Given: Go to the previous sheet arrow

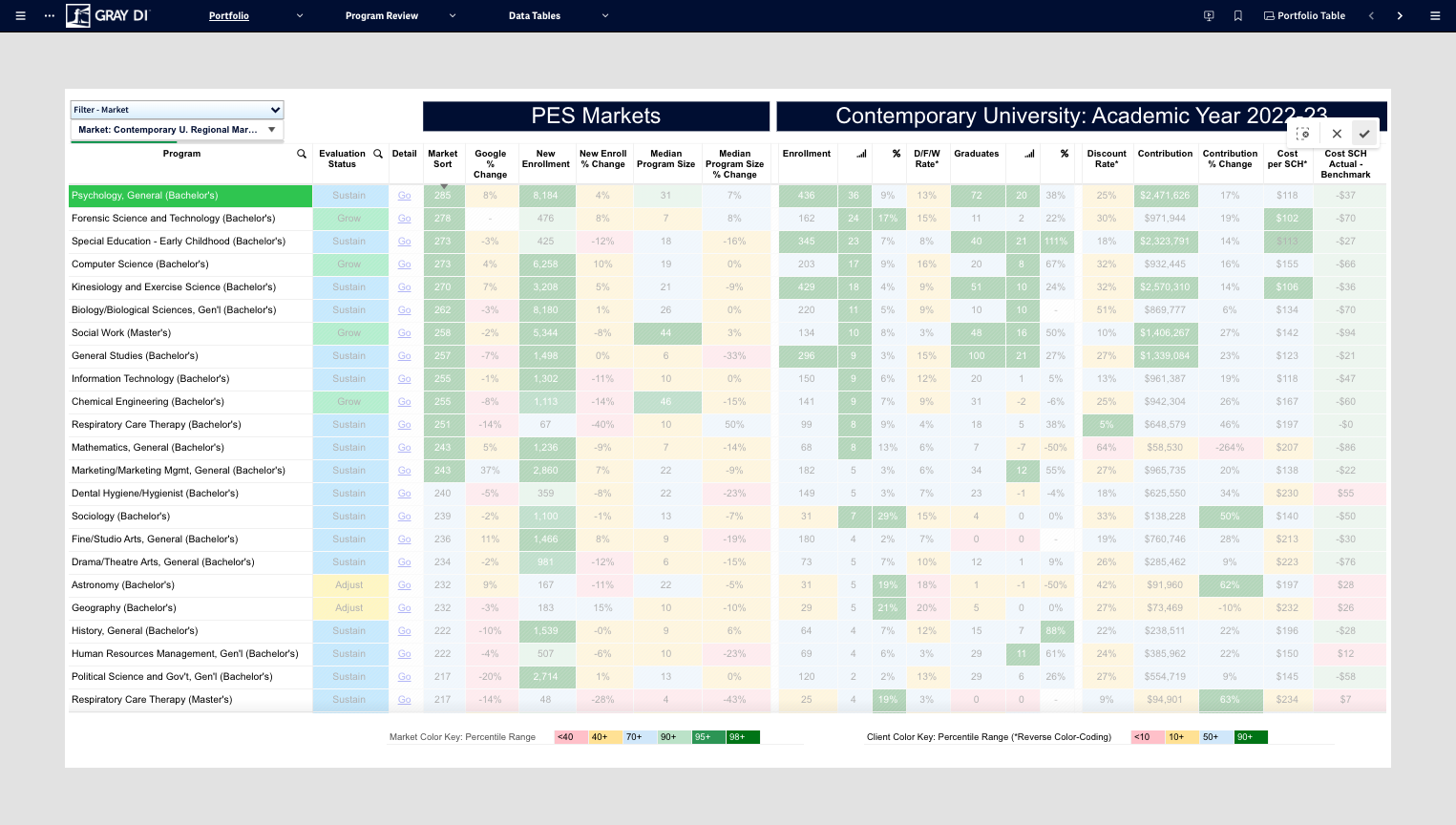Looking at the screenshot, I should (x=1371, y=15).
